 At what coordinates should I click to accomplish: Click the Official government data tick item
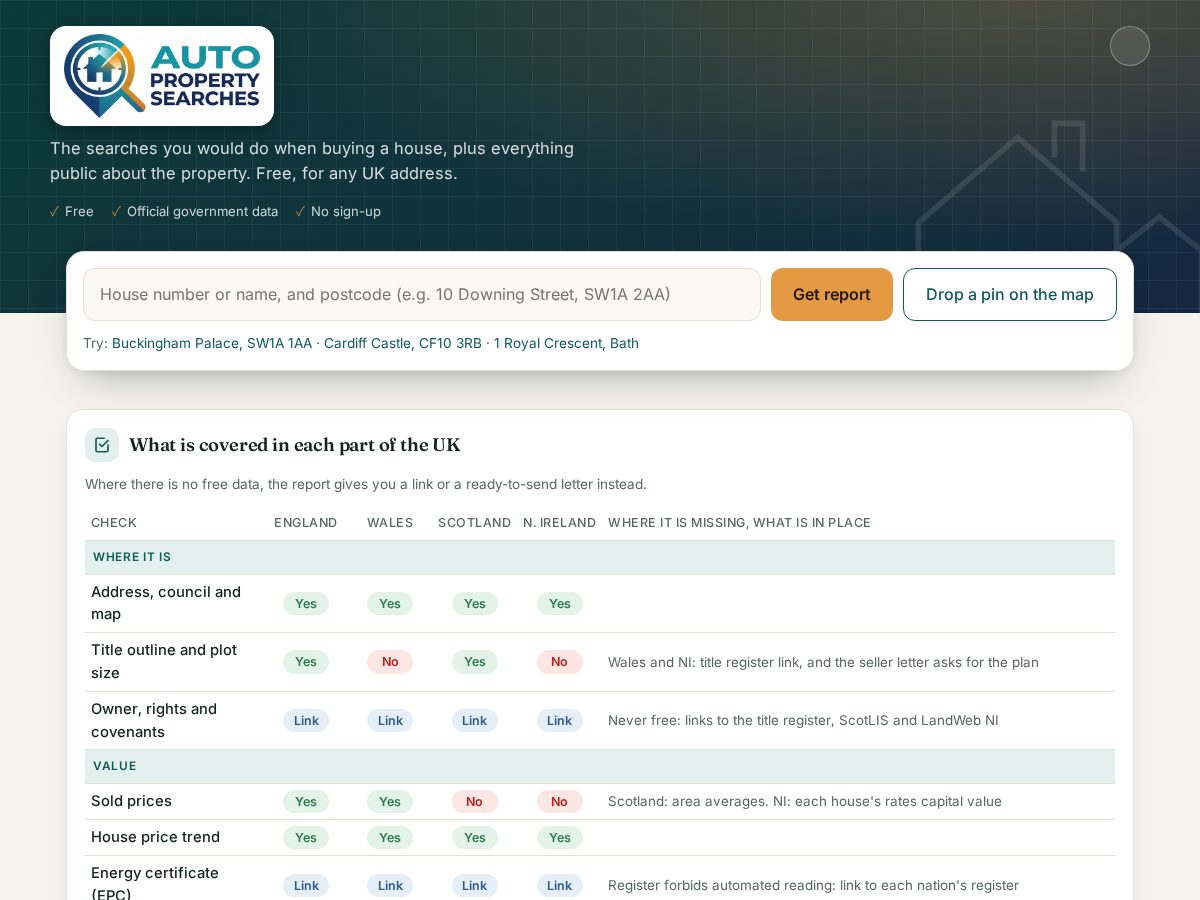click(195, 211)
